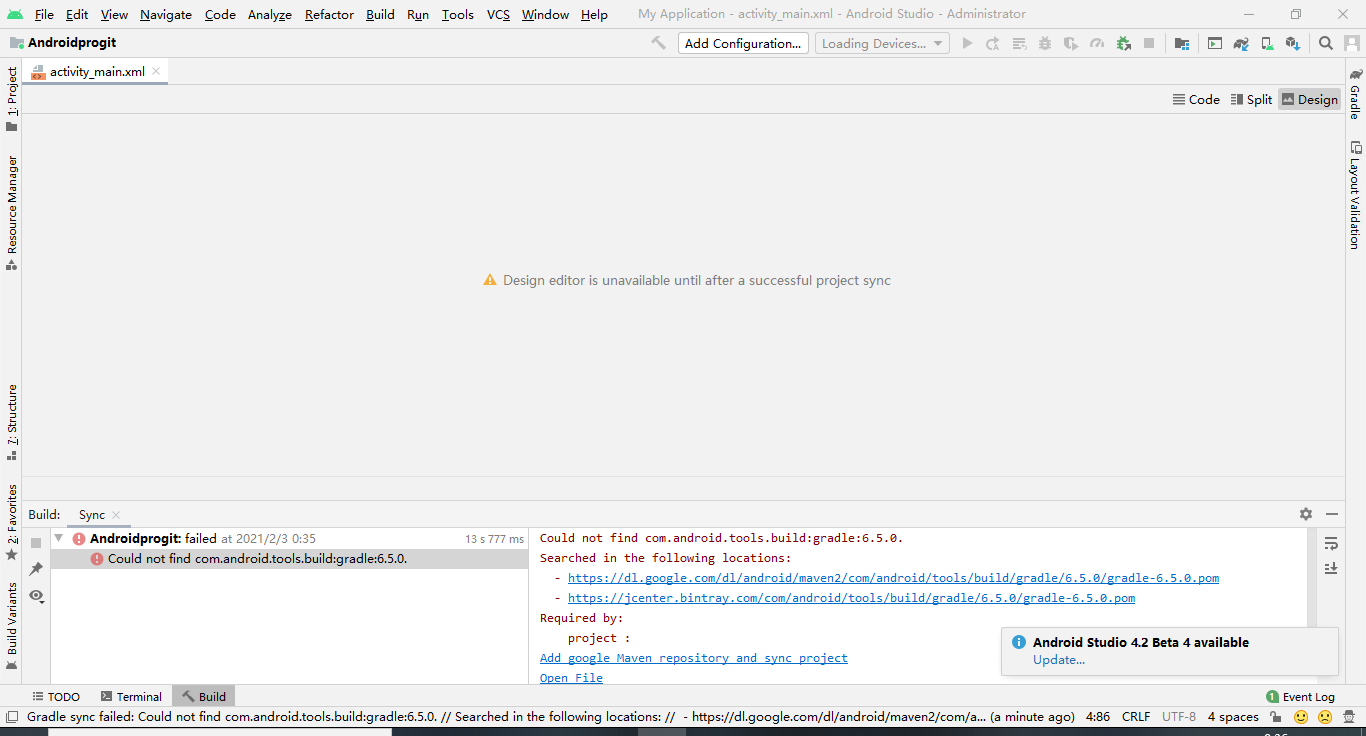Toggle scroll-to-end icon in the build output
This screenshot has height=736, width=1366.
1331,568
